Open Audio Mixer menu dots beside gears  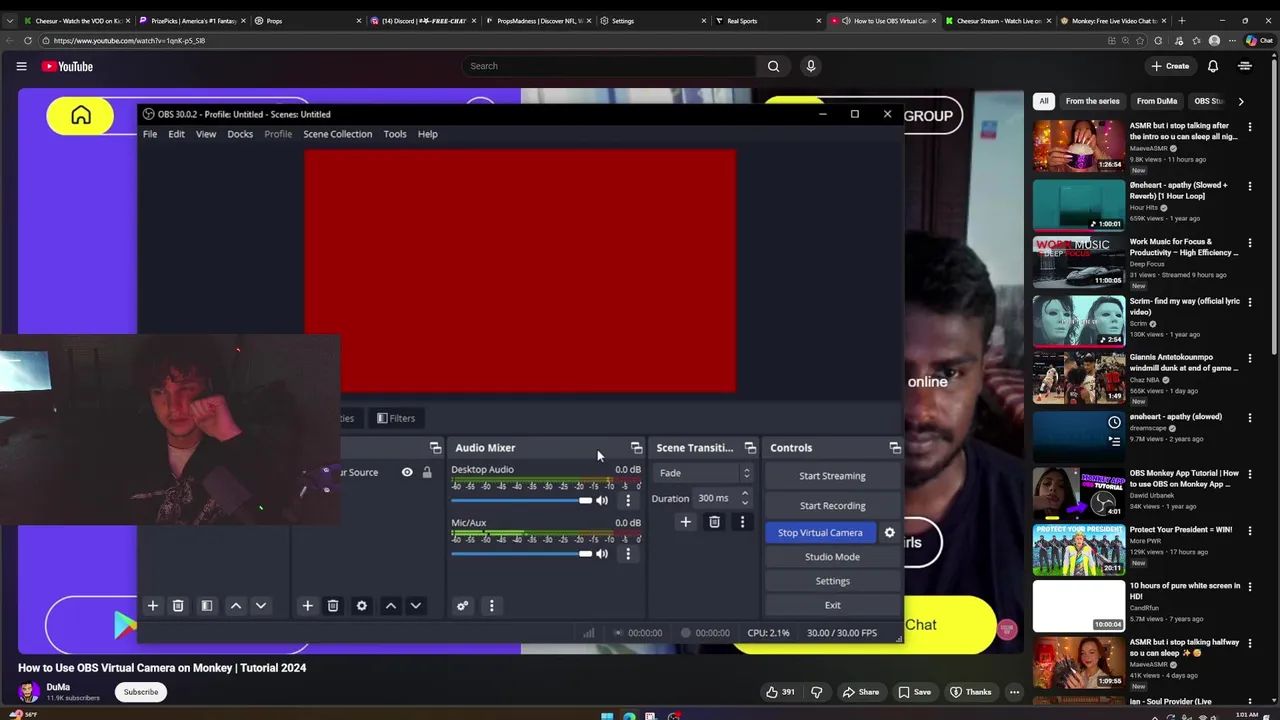click(x=491, y=606)
